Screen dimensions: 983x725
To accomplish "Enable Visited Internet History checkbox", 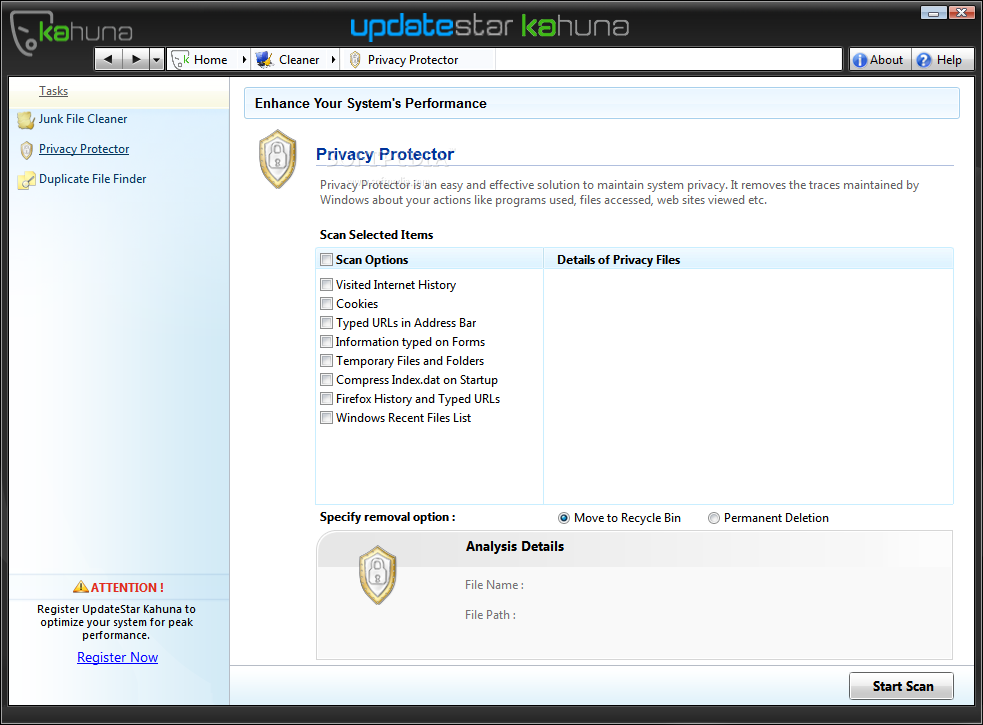I will (x=326, y=285).
